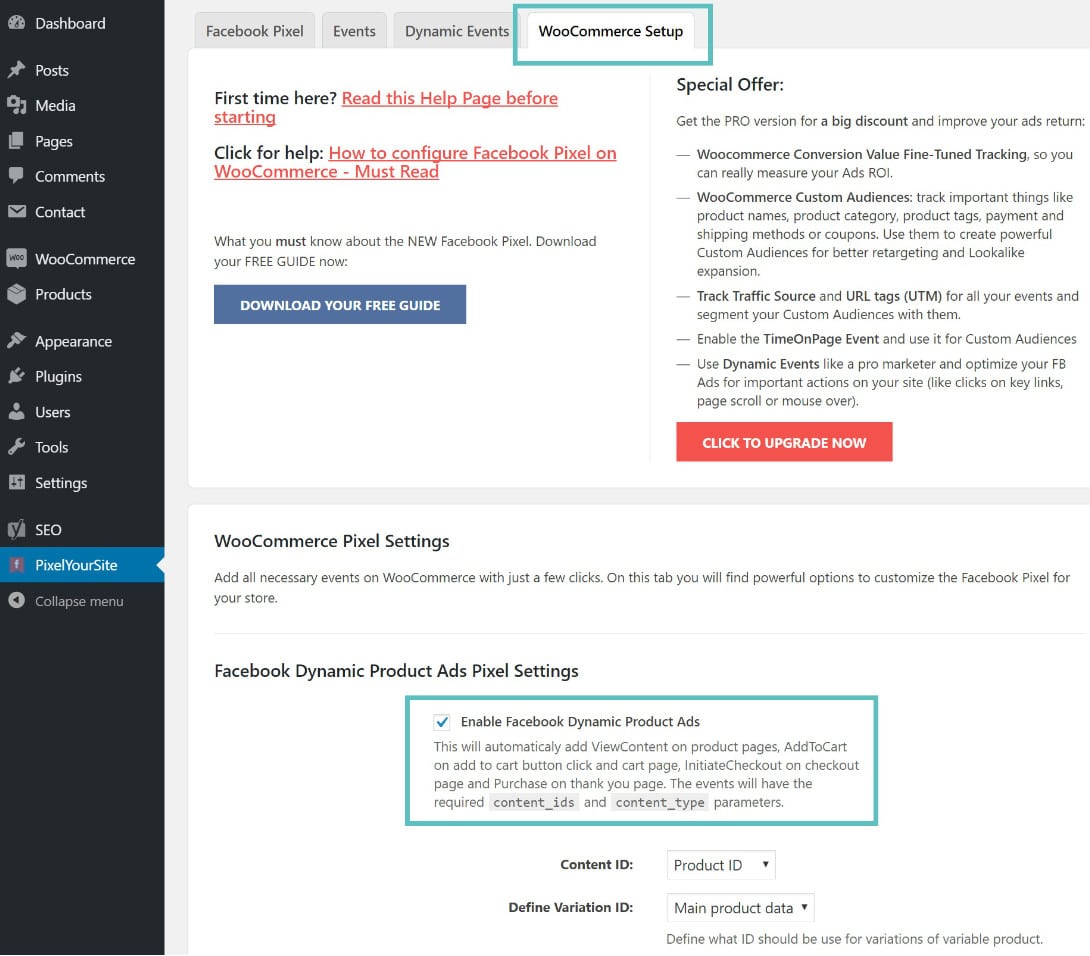Image resolution: width=1090 pixels, height=956 pixels.
Task: Switch to the Dynamic Events tab
Action: [455, 31]
